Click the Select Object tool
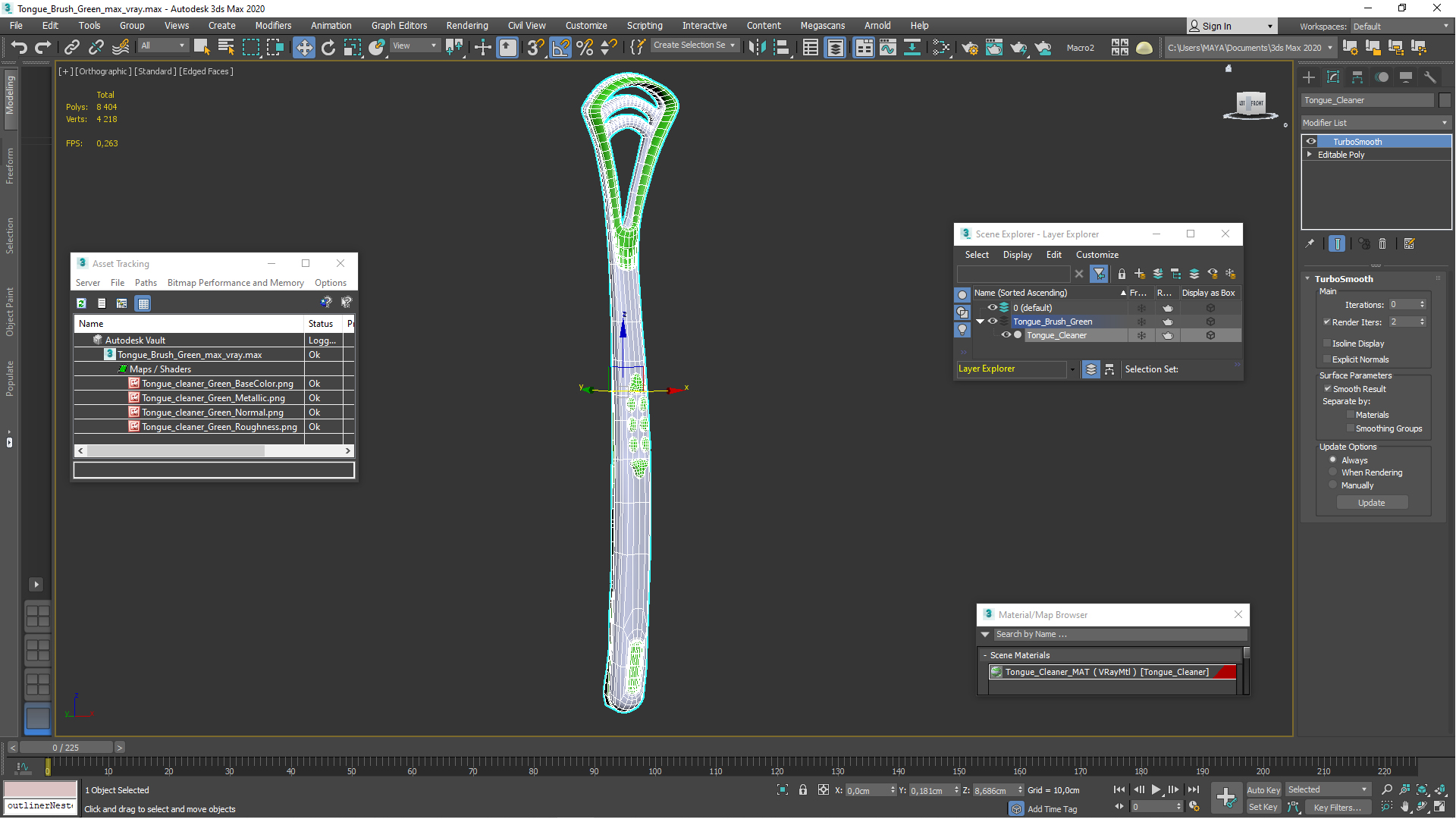1456x819 pixels. click(x=201, y=47)
